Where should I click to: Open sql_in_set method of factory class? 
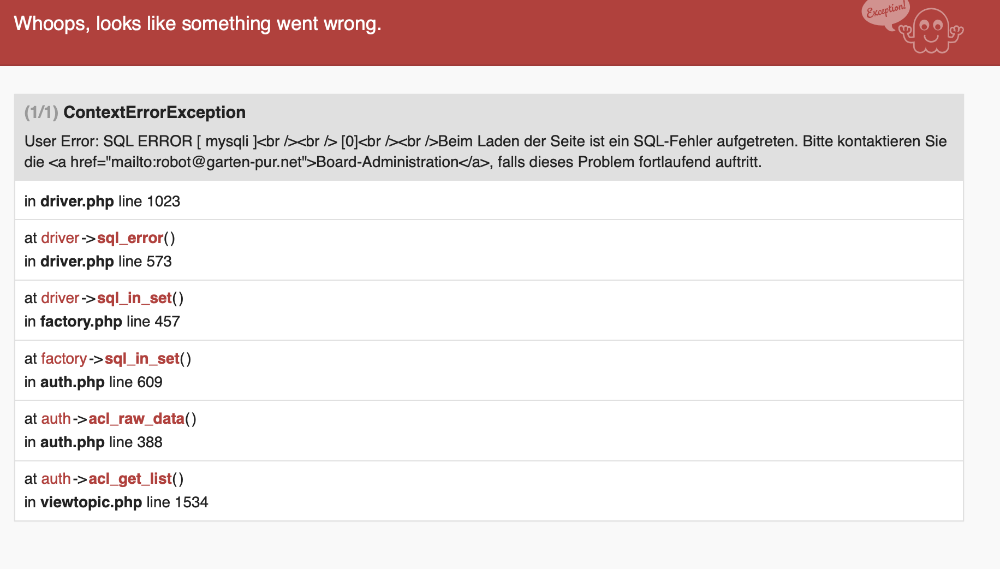pos(143,358)
